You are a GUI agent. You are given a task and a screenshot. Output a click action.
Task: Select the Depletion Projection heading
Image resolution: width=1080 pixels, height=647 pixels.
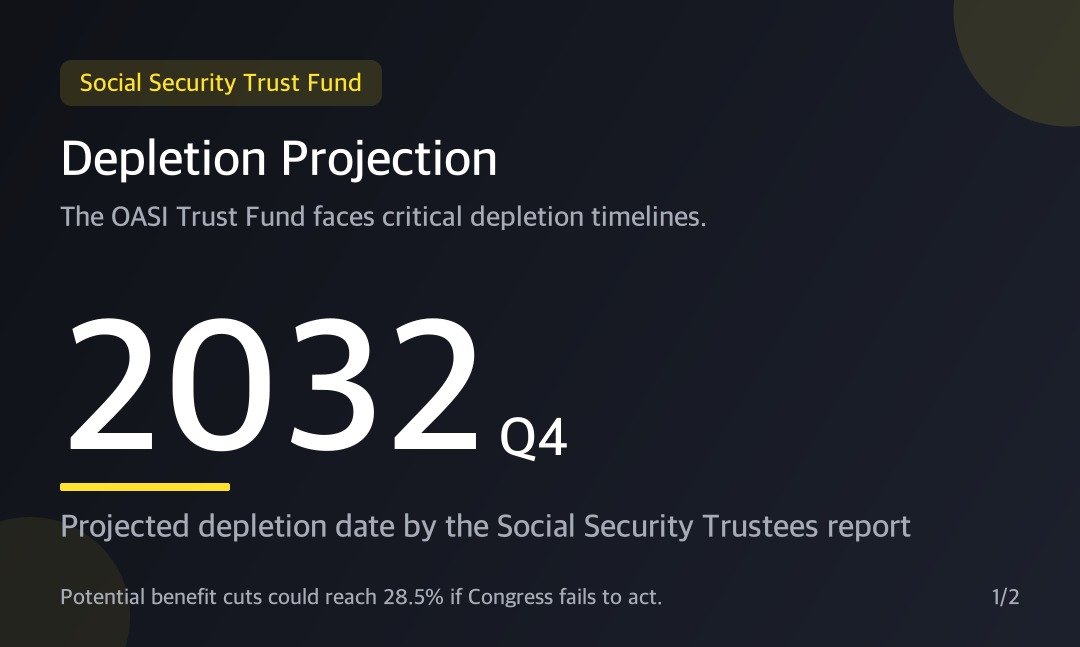click(279, 160)
